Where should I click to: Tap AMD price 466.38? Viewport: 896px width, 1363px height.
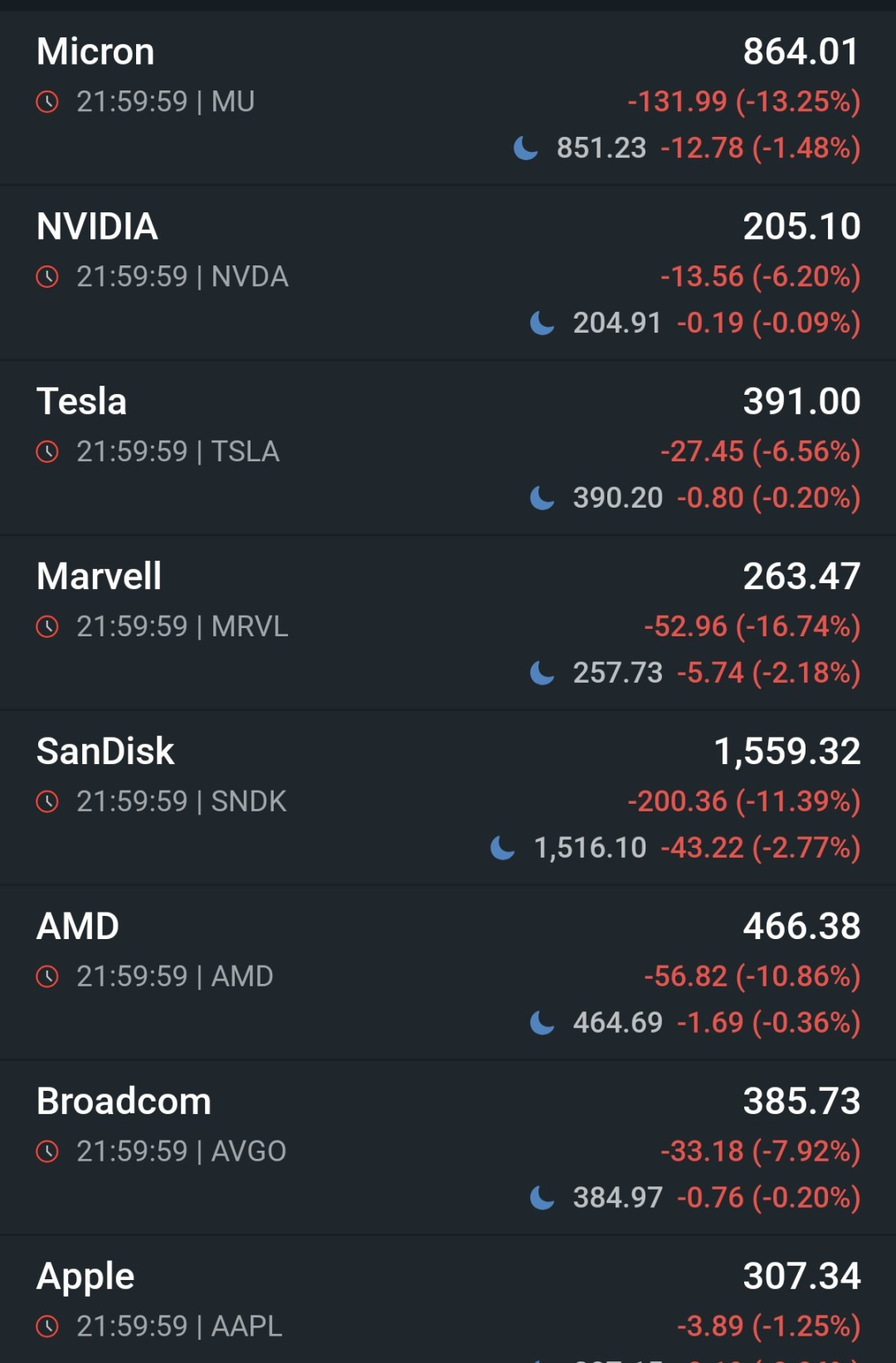(x=802, y=927)
